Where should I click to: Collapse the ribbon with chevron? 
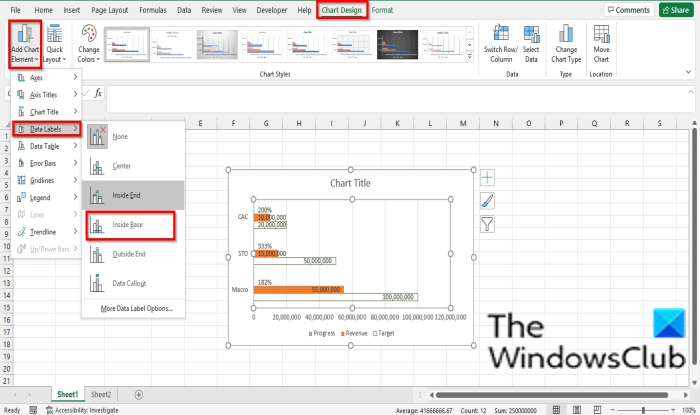688,72
